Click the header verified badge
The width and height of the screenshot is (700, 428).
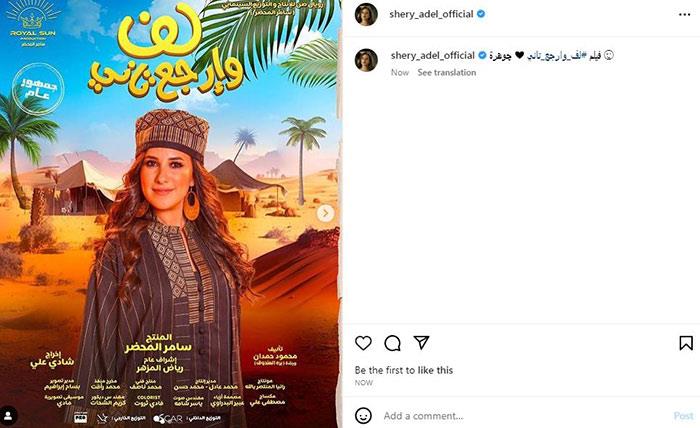pos(481,14)
